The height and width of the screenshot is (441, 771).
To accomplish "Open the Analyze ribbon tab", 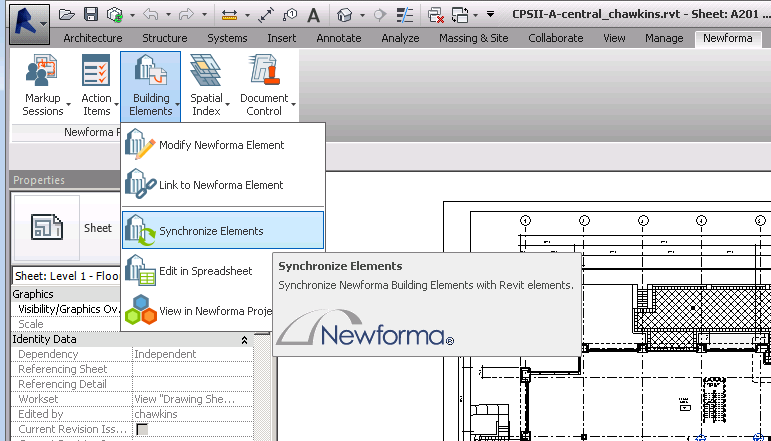I will 400,38.
